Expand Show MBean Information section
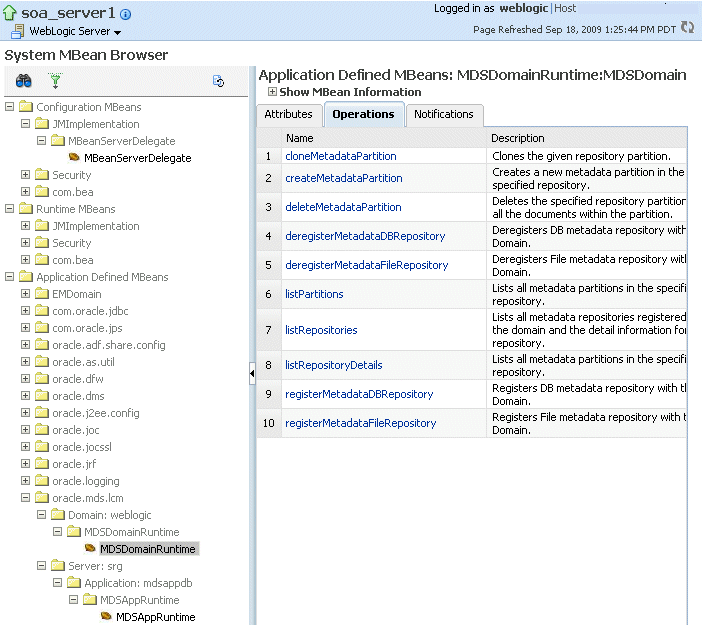The image size is (702, 625). tap(272, 92)
